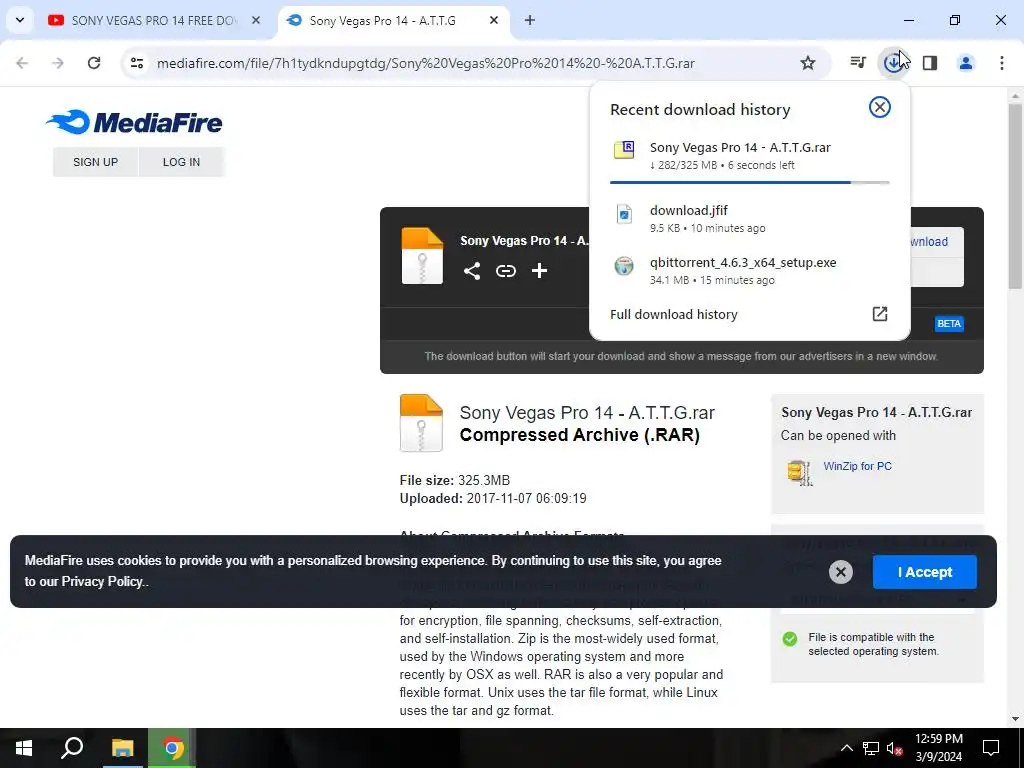The image size is (1024, 768).
Task: Close the YouTube tab
Action: (x=256, y=20)
